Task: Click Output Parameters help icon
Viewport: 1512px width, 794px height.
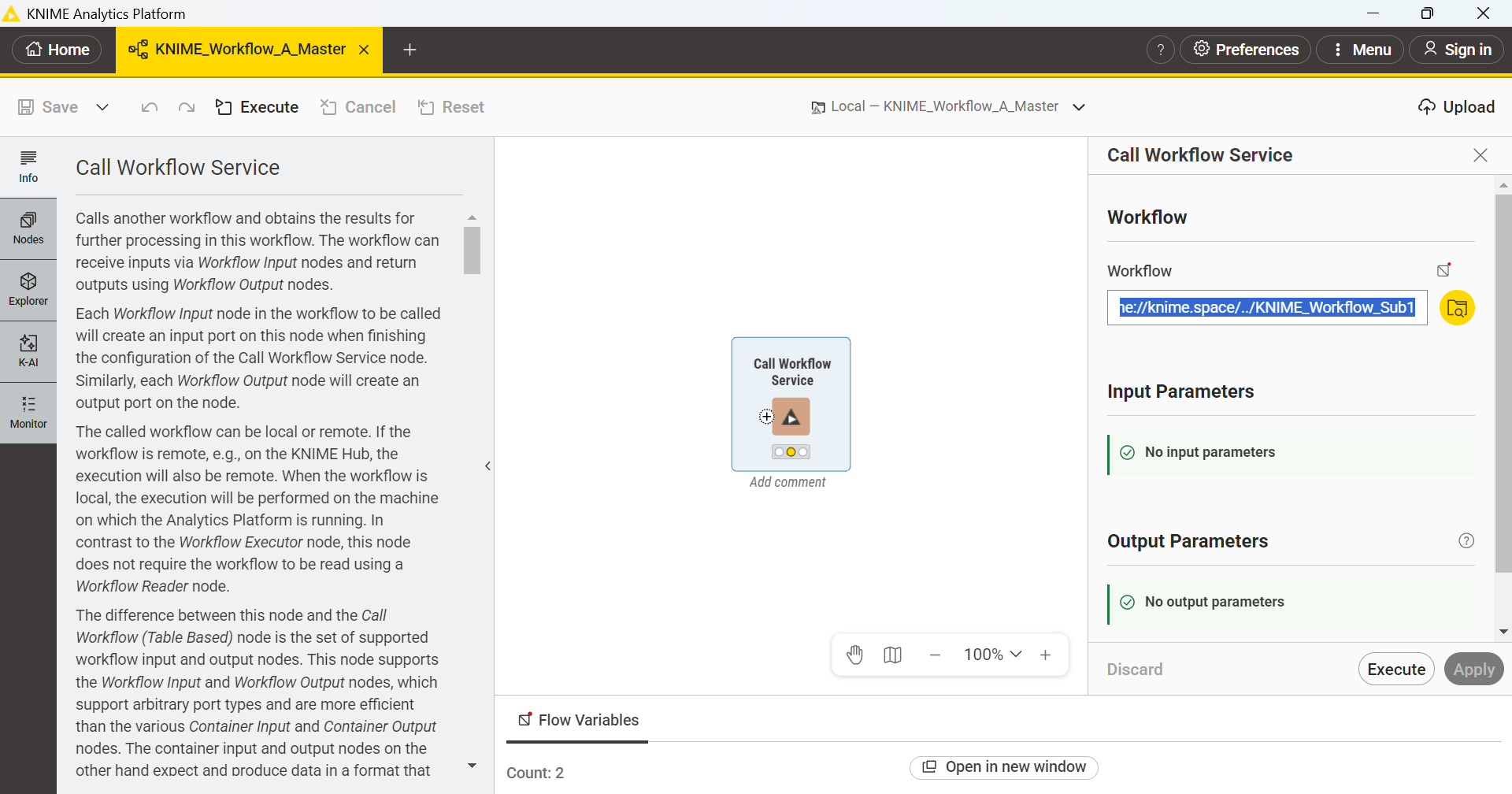Action: coord(1466,540)
